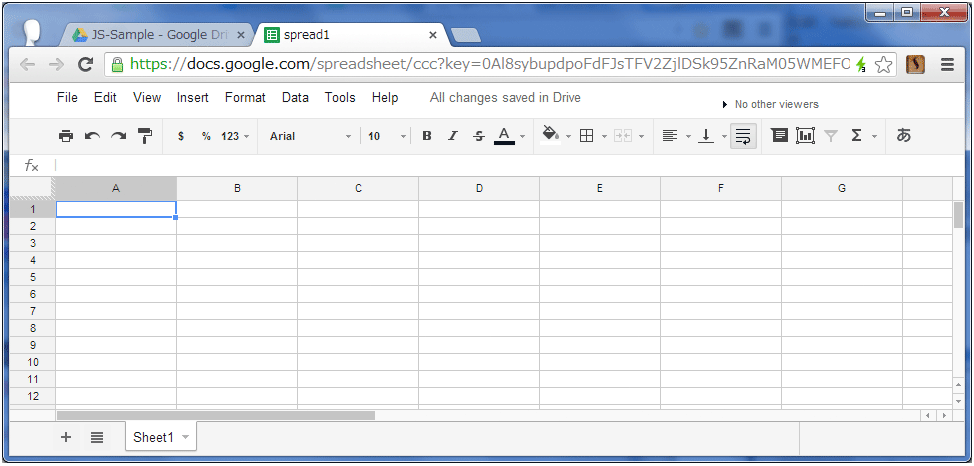
Task: Format as currency with $ button
Action: pyautogui.click(x=181, y=136)
